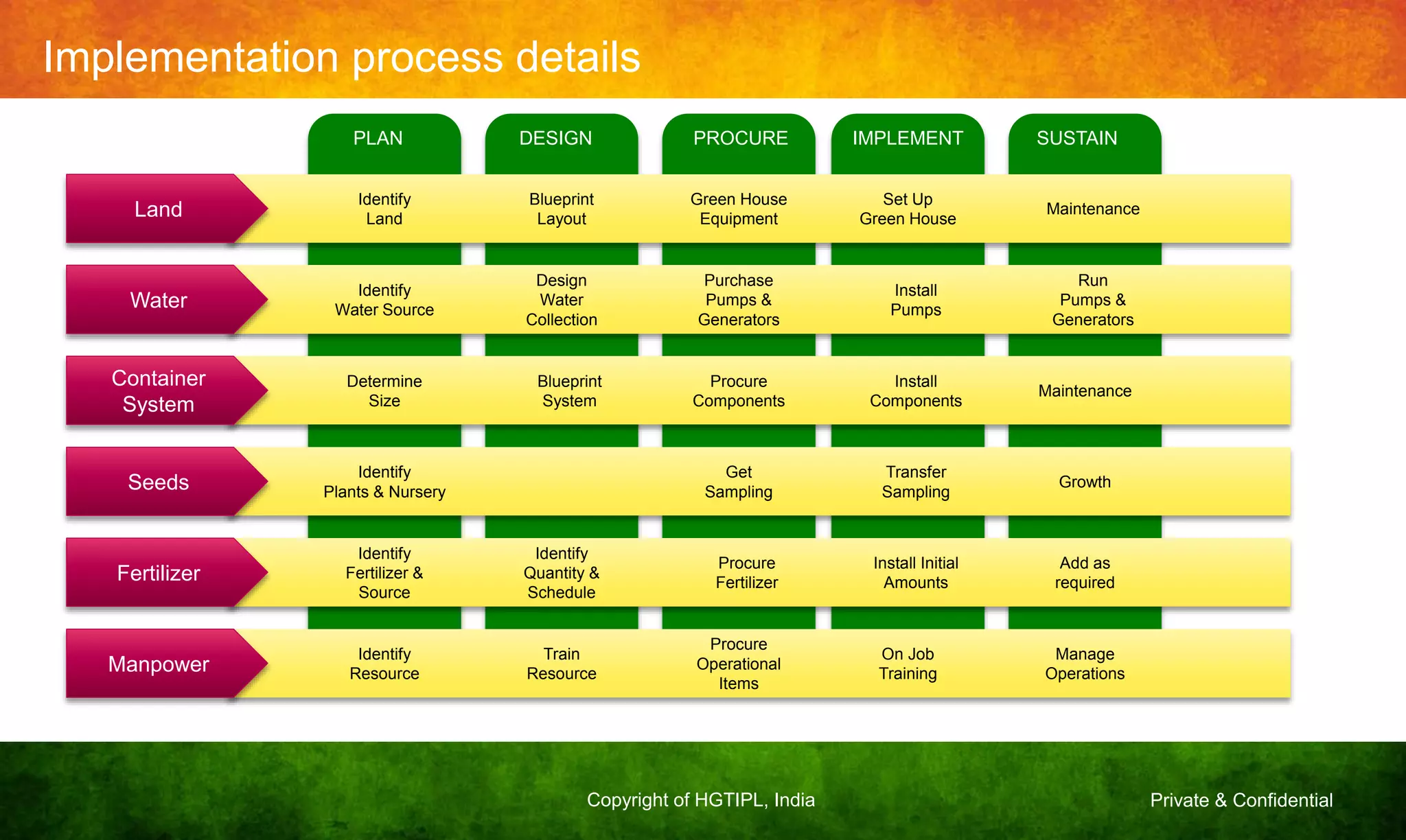Select Identify Quantity & Schedule text

click(x=561, y=573)
